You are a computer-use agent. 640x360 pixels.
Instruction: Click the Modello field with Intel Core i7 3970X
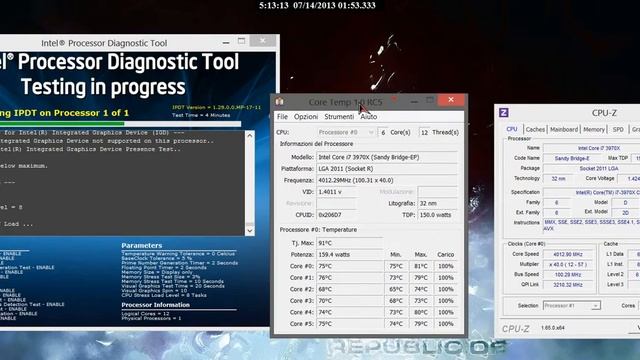pos(387,157)
